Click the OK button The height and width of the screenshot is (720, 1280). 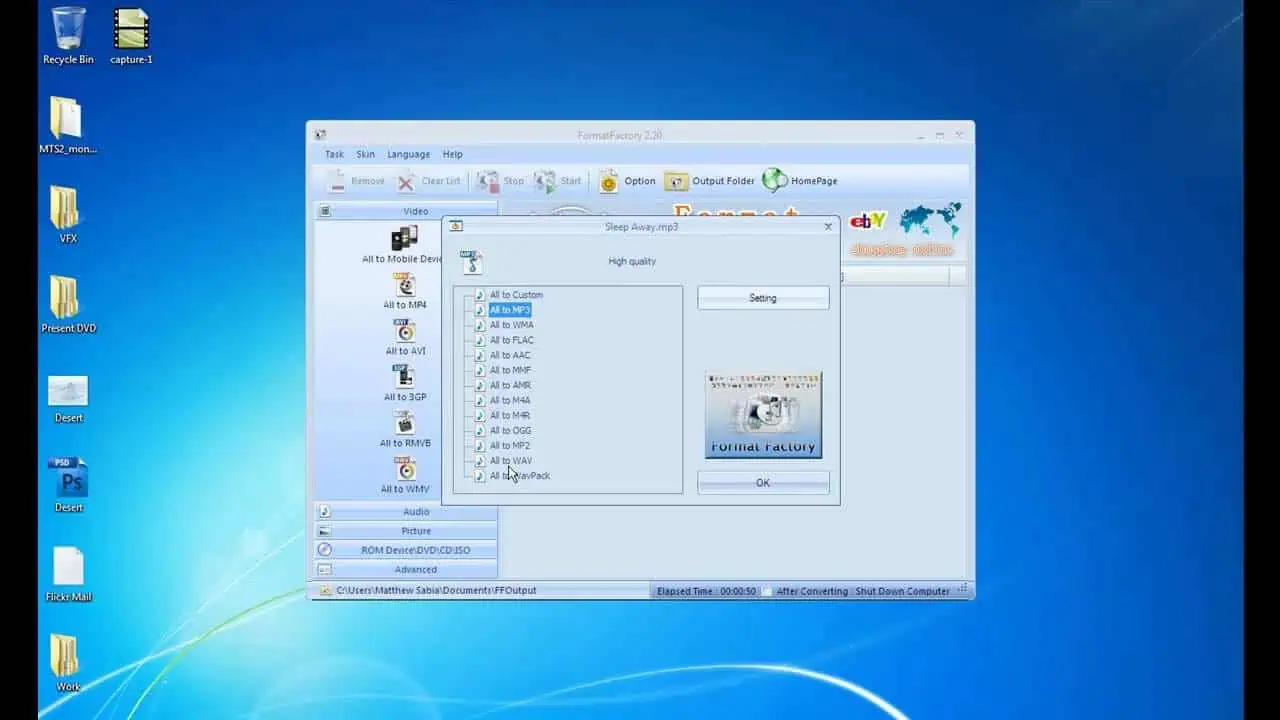click(x=763, y=483)
